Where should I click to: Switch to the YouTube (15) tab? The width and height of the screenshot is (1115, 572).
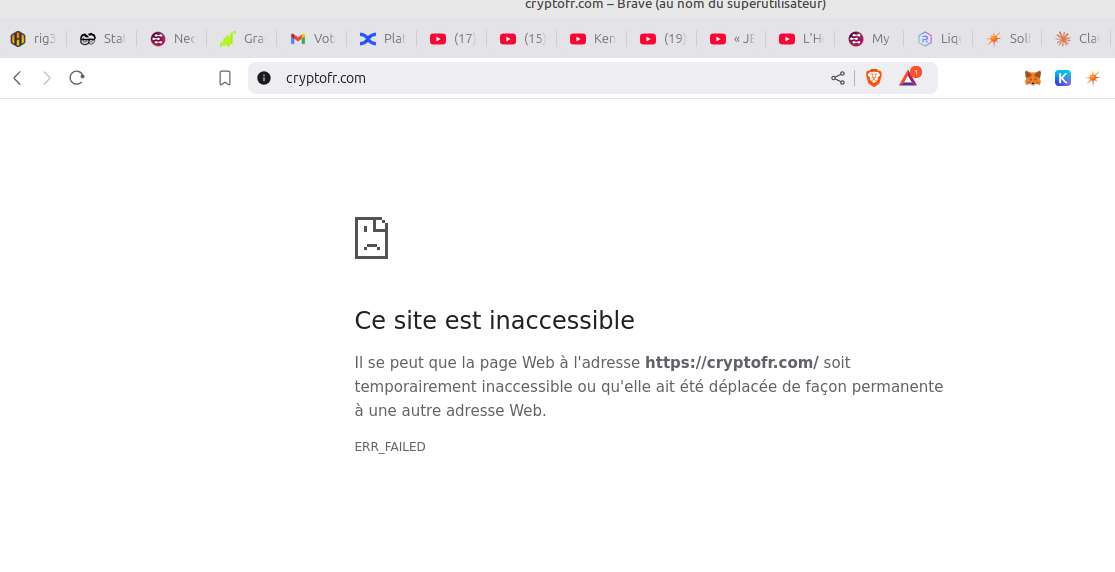(x=522, y=38)
